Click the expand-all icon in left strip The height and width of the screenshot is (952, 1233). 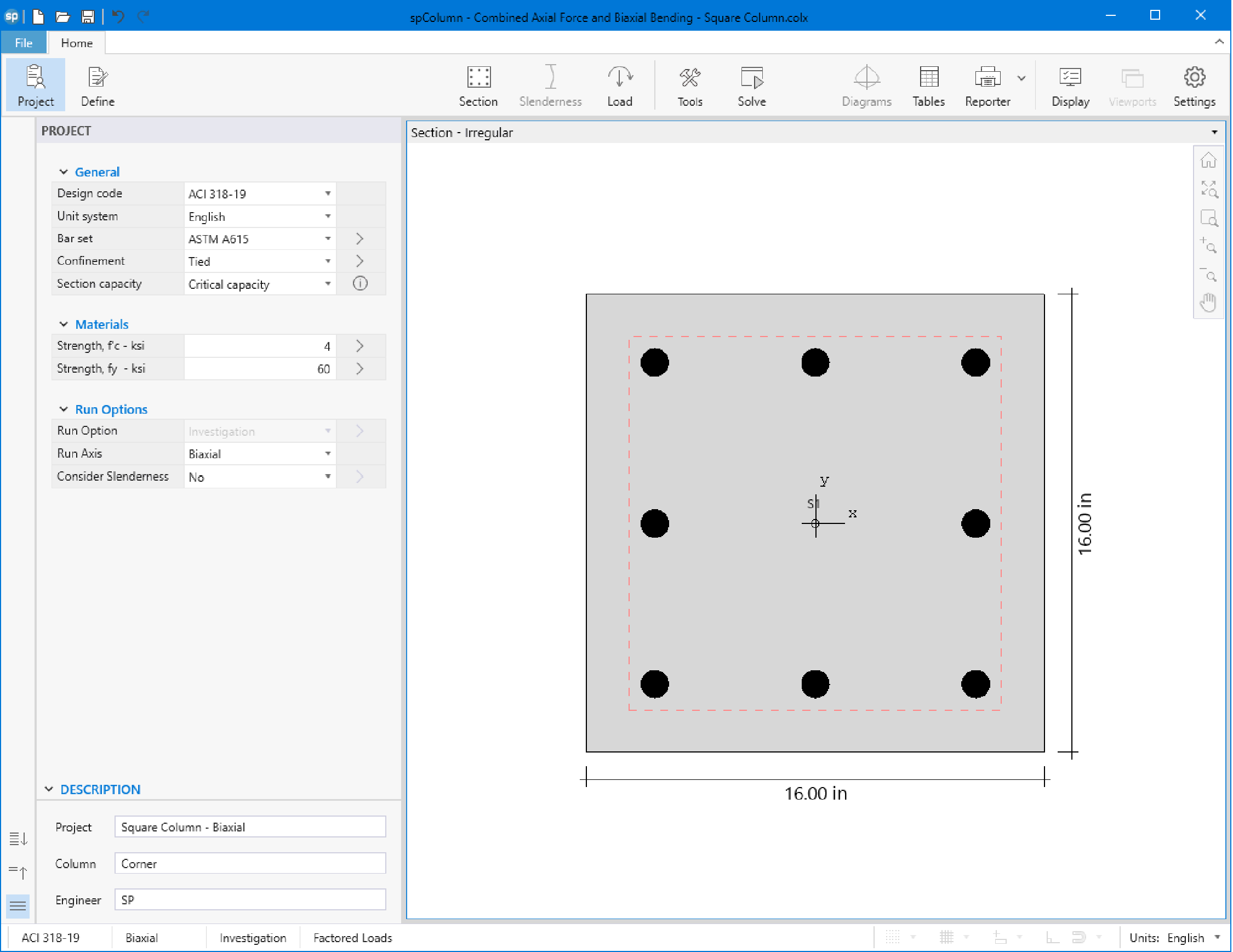pyautogui.click(x=18, y=839)
